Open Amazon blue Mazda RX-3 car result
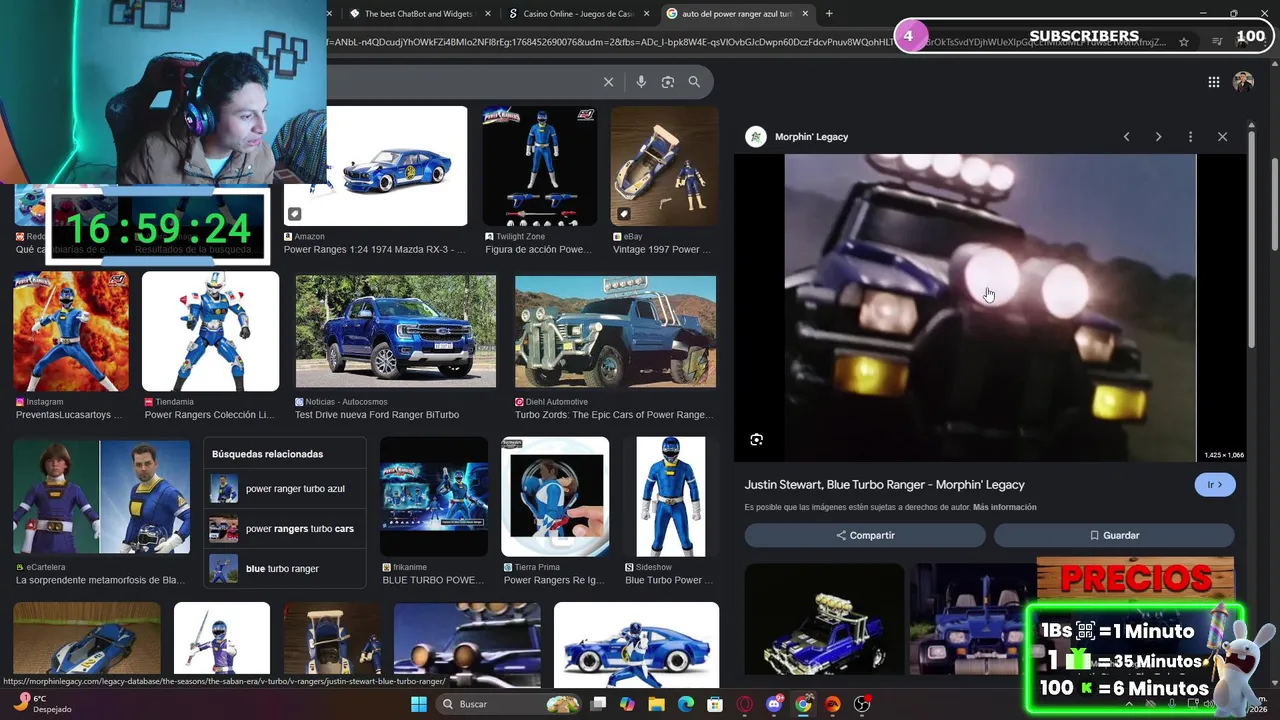 pos(375,166)
